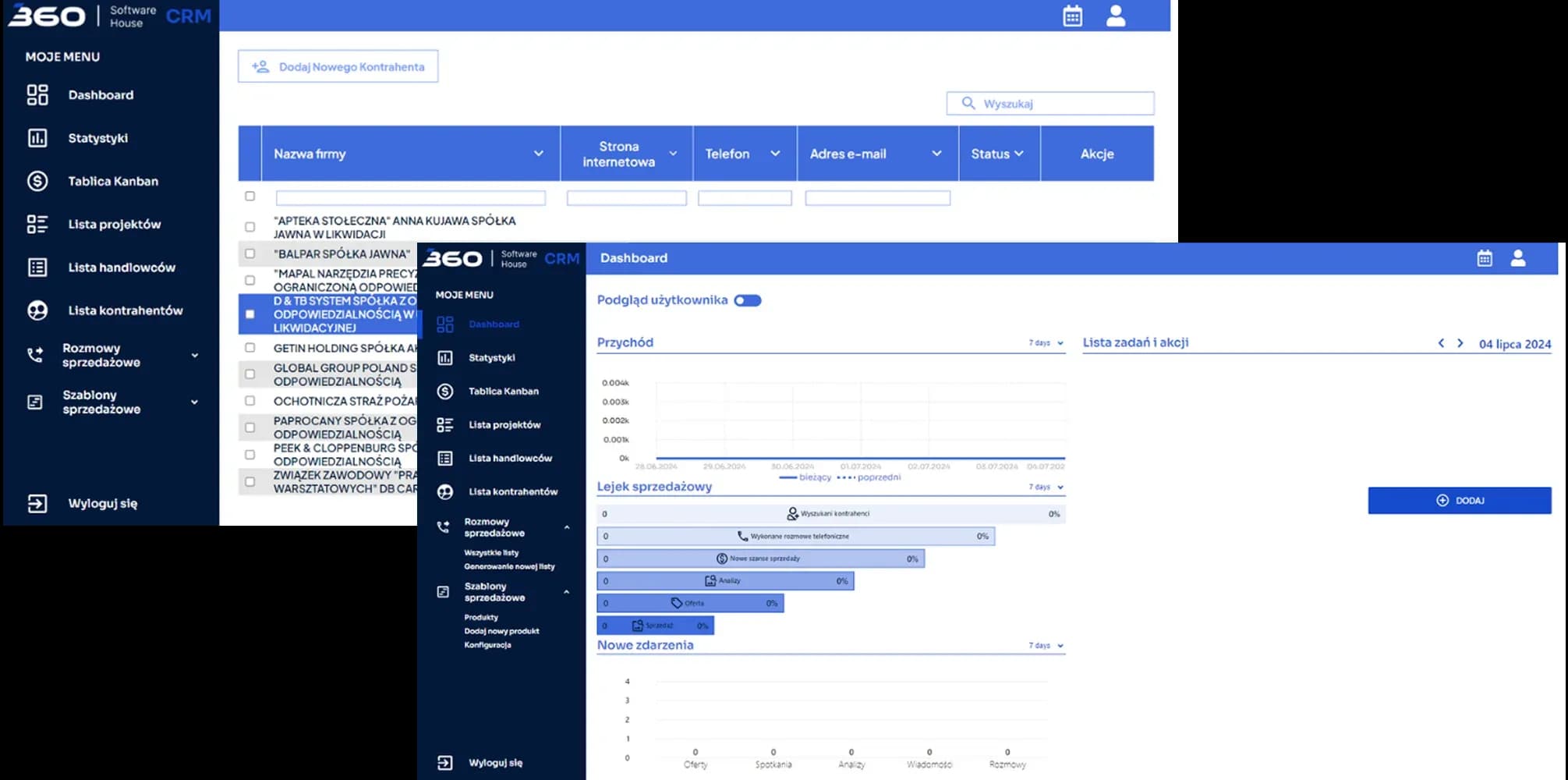Click Szablony sprzedażowe icon in front sidebar
The width and height of the screenshot is (1568, 780).
(x=443, y=592)
